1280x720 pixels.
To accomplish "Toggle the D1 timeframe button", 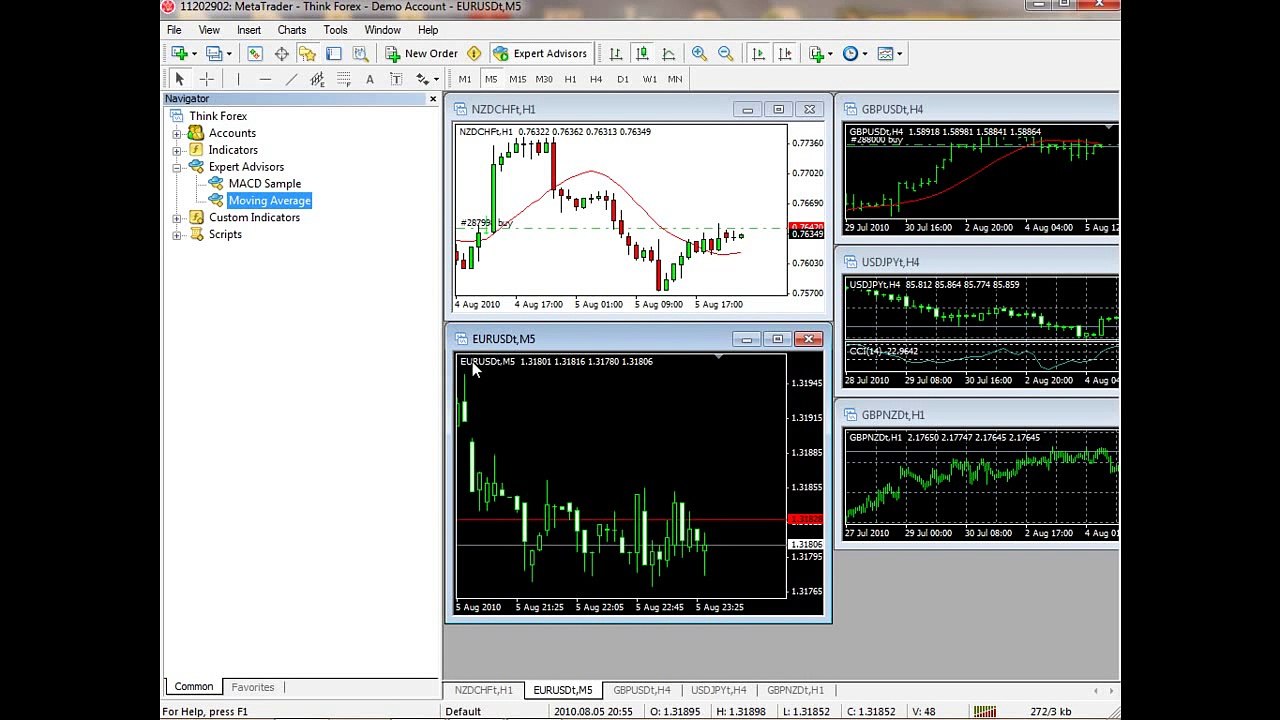I will pyautogui.click(x=623, y=79).
